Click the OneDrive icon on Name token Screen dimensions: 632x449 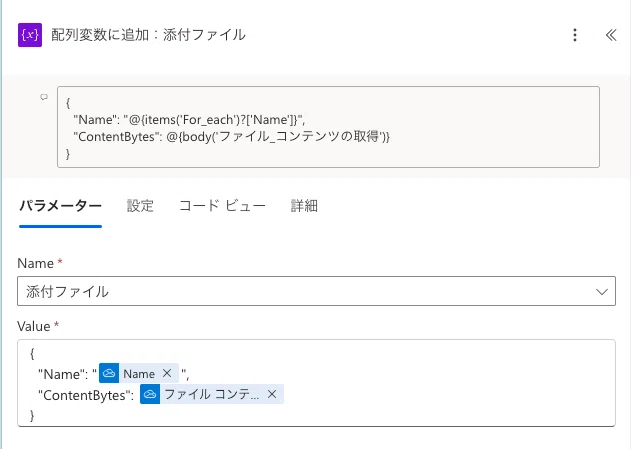tap(109, 373)
